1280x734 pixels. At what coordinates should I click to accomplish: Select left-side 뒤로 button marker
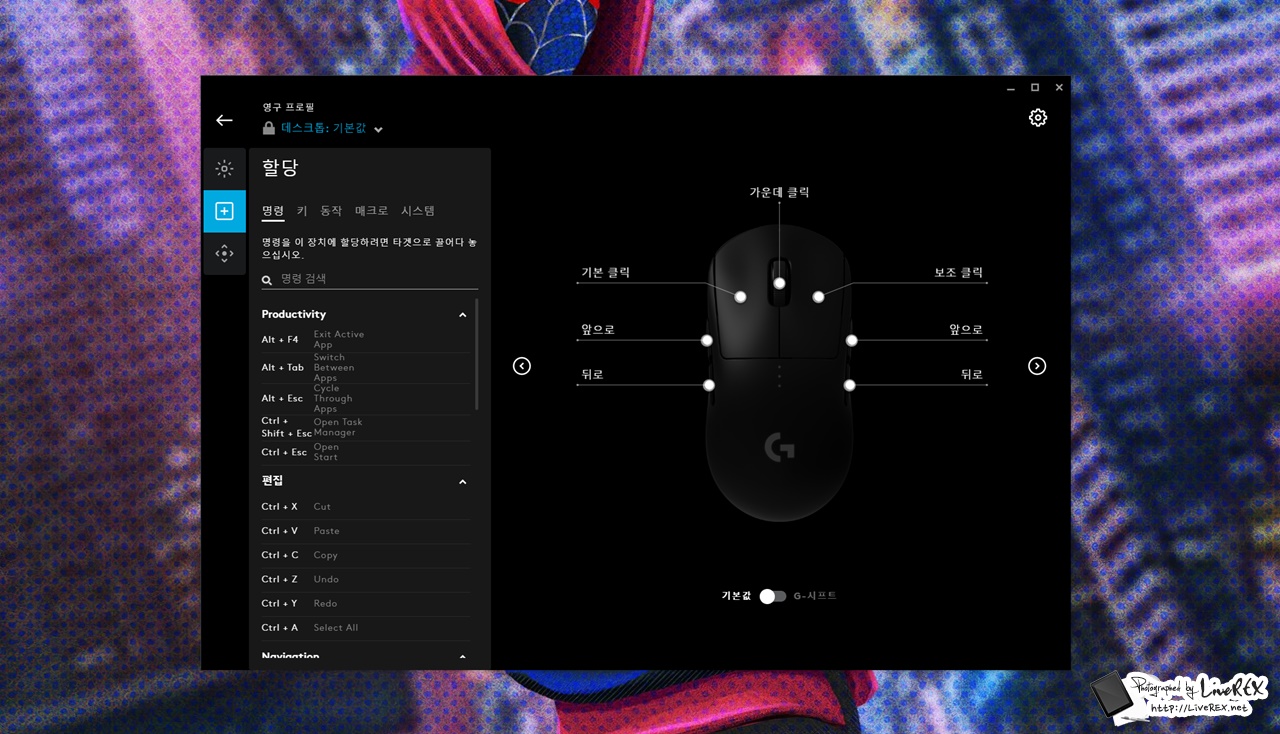pos(709,385)
